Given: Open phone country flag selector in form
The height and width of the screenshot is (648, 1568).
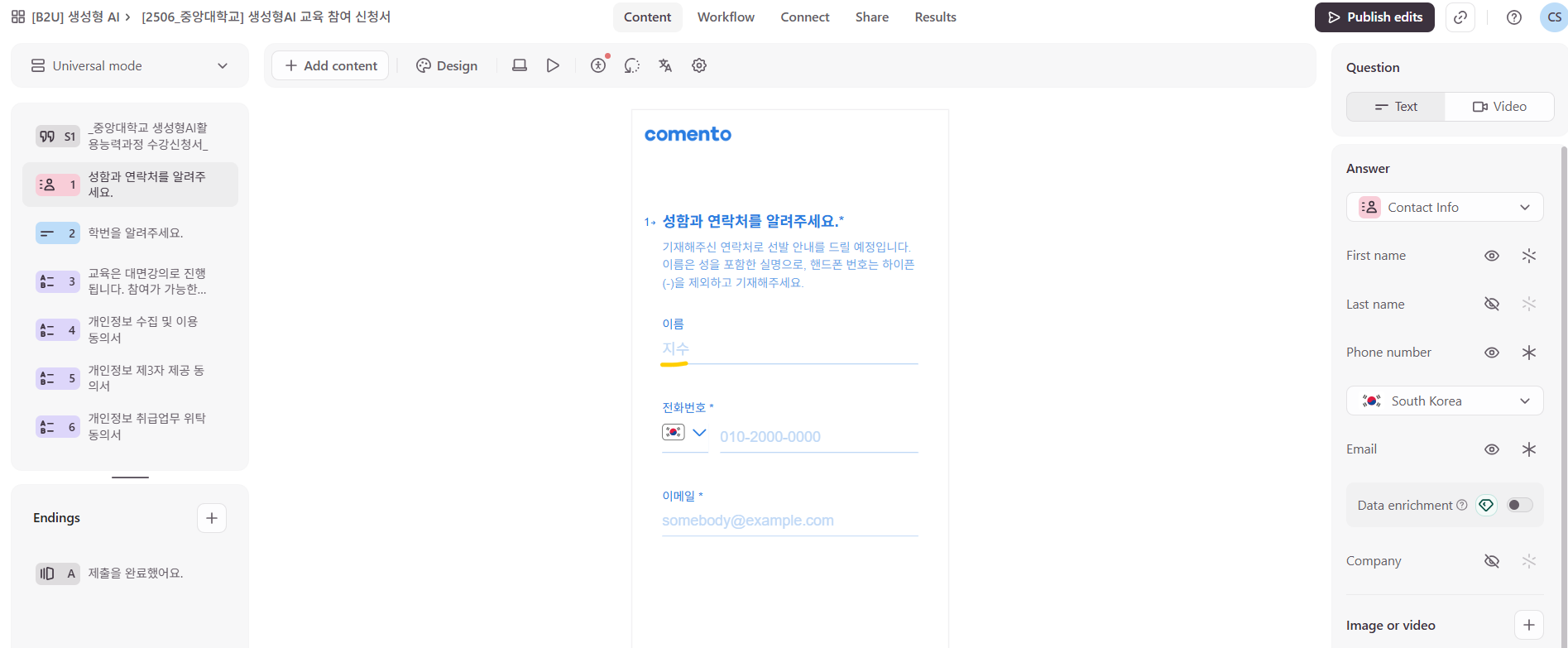Looking at the screenshot, I should click(684, 433).
